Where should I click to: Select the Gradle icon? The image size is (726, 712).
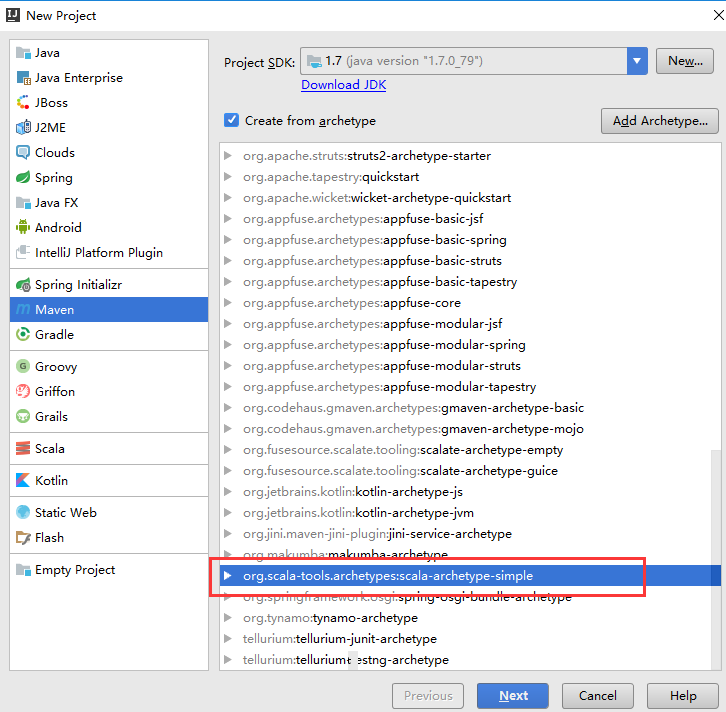pyautogui.click(x=23, y=335)
